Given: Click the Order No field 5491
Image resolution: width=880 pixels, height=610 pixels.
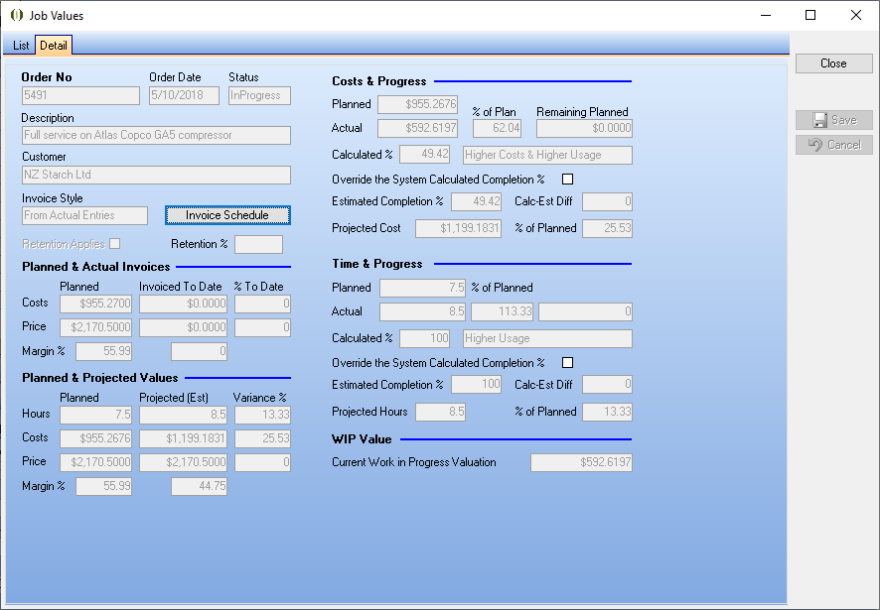Looking at the screenshot, I should [x=81, y=95].
